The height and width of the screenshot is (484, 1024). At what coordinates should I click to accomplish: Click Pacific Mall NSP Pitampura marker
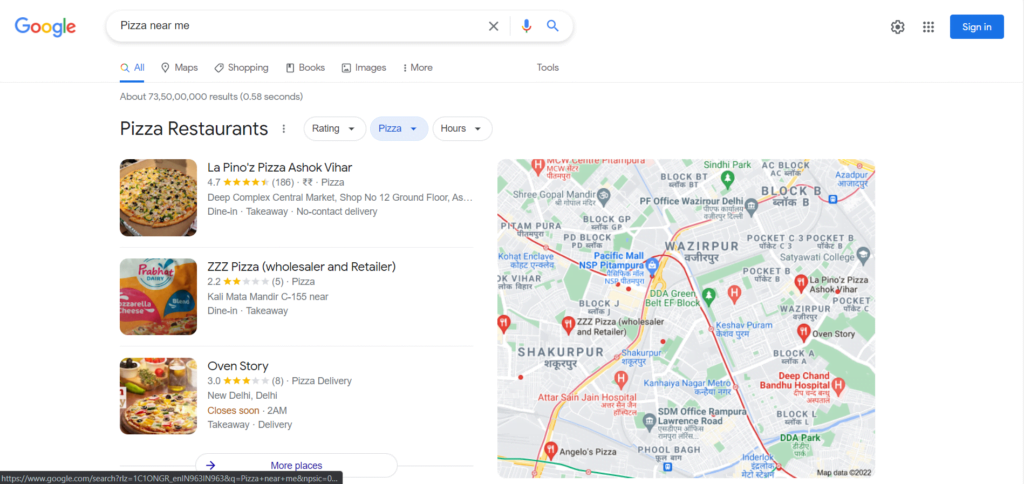(x=650, y=266)
